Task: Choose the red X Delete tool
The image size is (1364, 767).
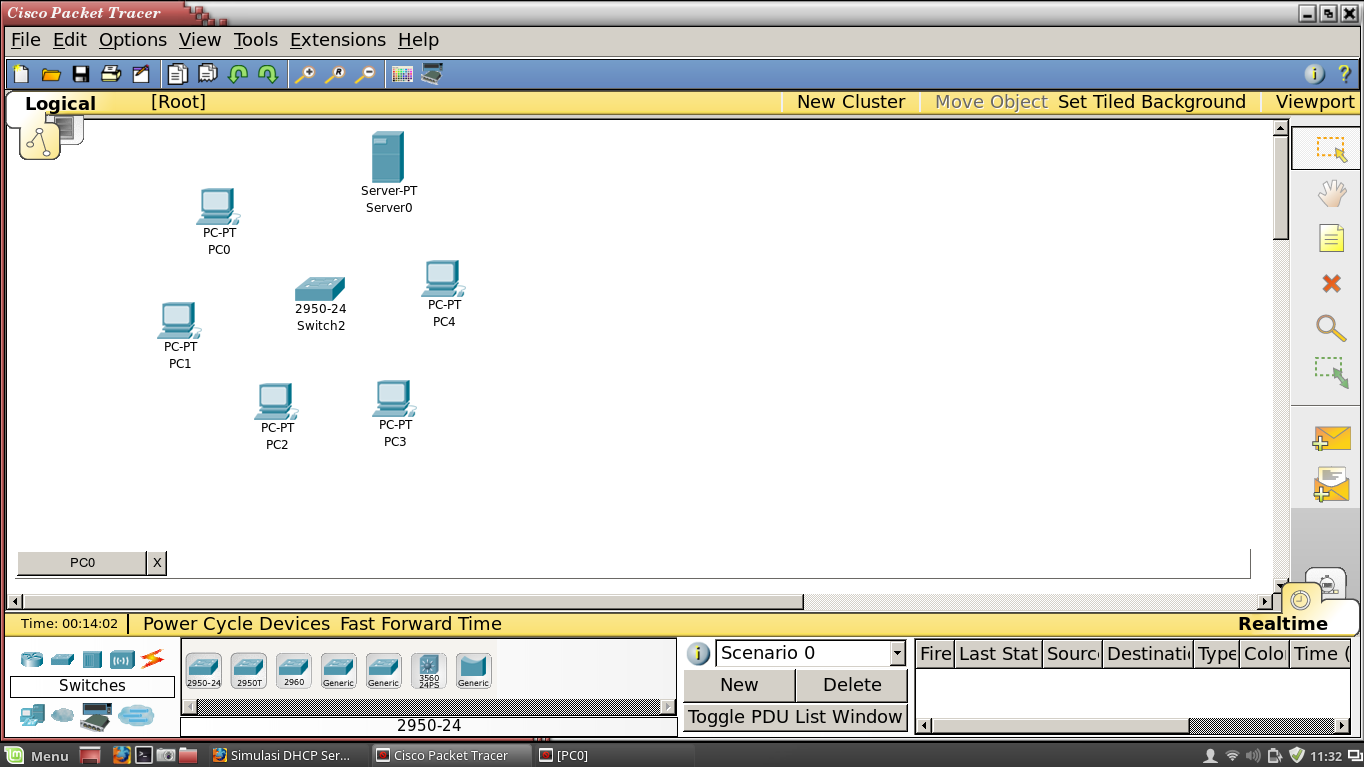Action: [1331, 283]
